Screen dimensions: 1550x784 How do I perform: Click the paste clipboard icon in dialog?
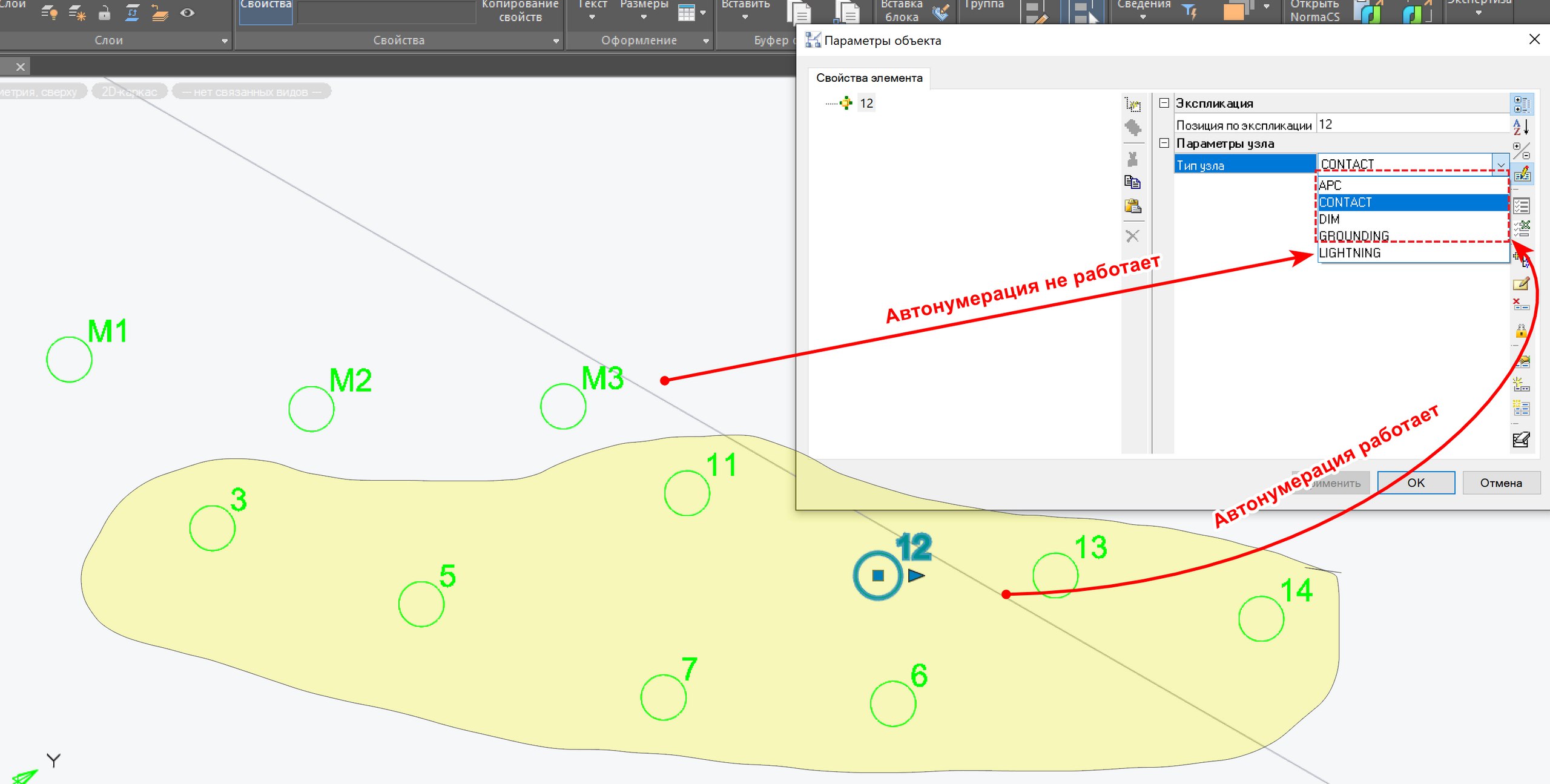[1132, 206]
